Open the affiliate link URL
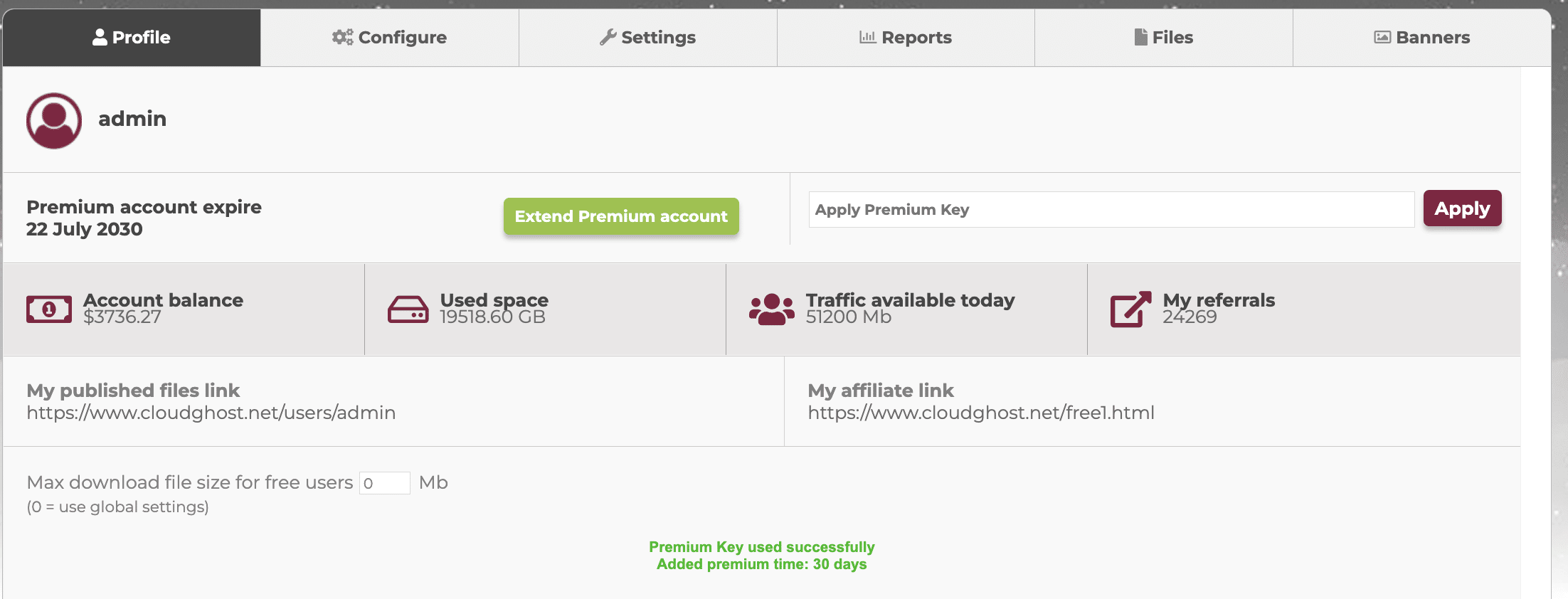Image resolution: width=1568 pixels, height=599 pixels. click(981, 413)
